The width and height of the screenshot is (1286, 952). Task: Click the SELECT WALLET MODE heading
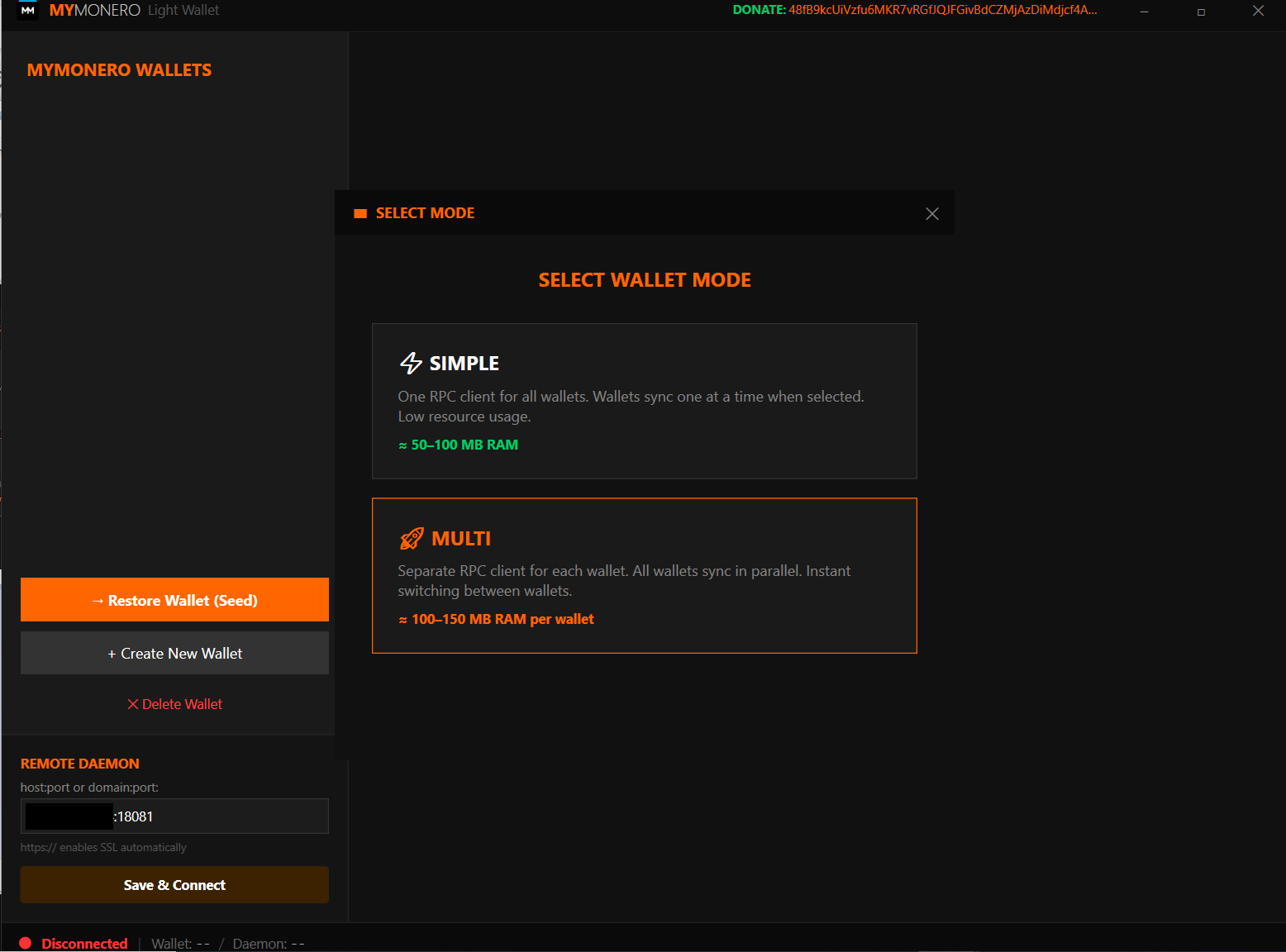click(x=645, y=280)
